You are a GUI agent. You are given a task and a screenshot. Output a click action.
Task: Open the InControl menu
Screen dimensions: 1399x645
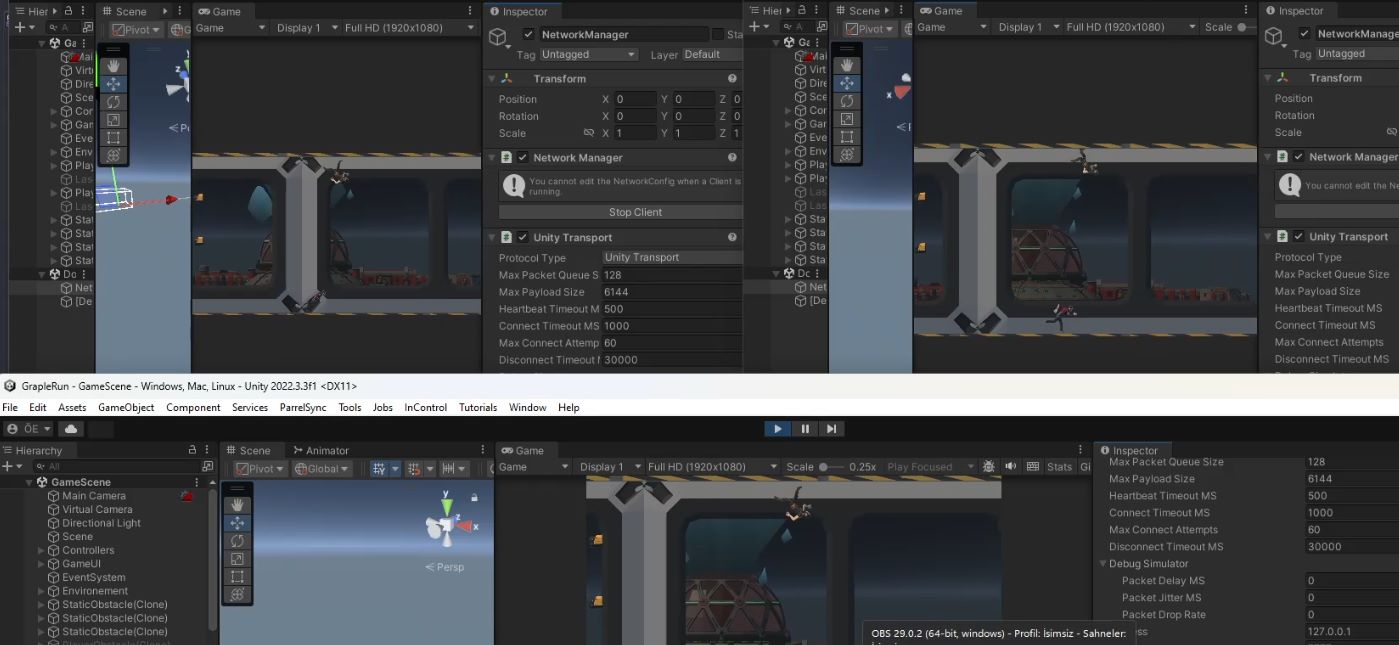point(426,408)
